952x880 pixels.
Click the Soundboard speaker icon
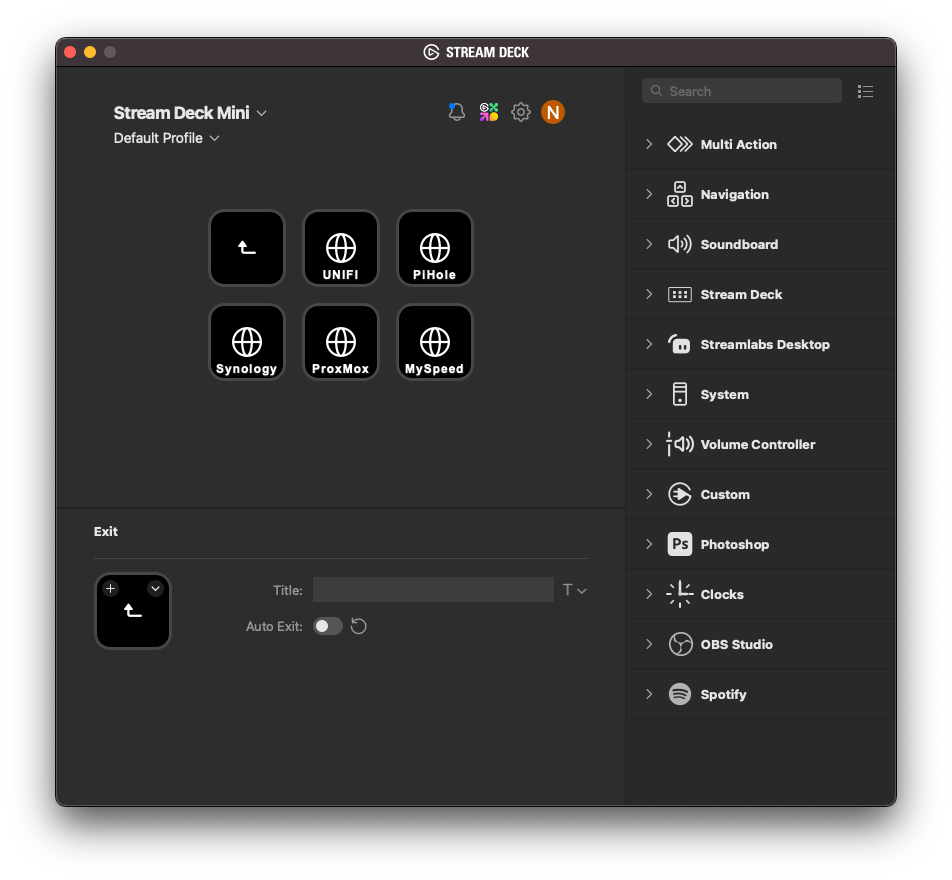click(x=679, y=244)
